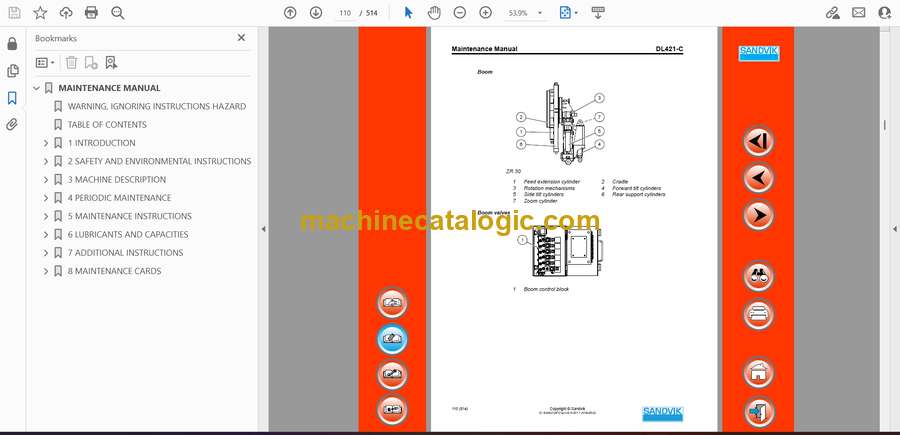Click the third round manual button on left bar
This screenshot has width=900, height=435.
click(392, 375)
